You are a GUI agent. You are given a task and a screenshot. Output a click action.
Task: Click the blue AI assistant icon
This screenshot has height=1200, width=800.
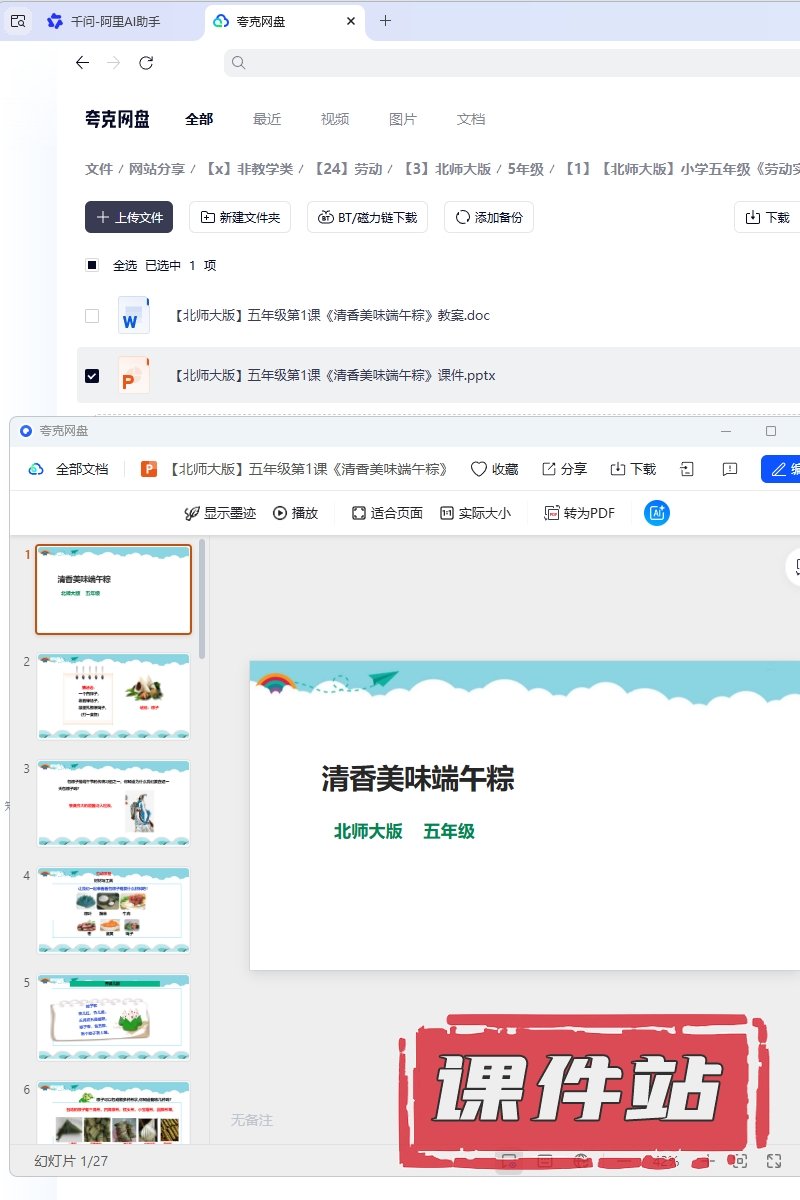(x=657, y=513)
